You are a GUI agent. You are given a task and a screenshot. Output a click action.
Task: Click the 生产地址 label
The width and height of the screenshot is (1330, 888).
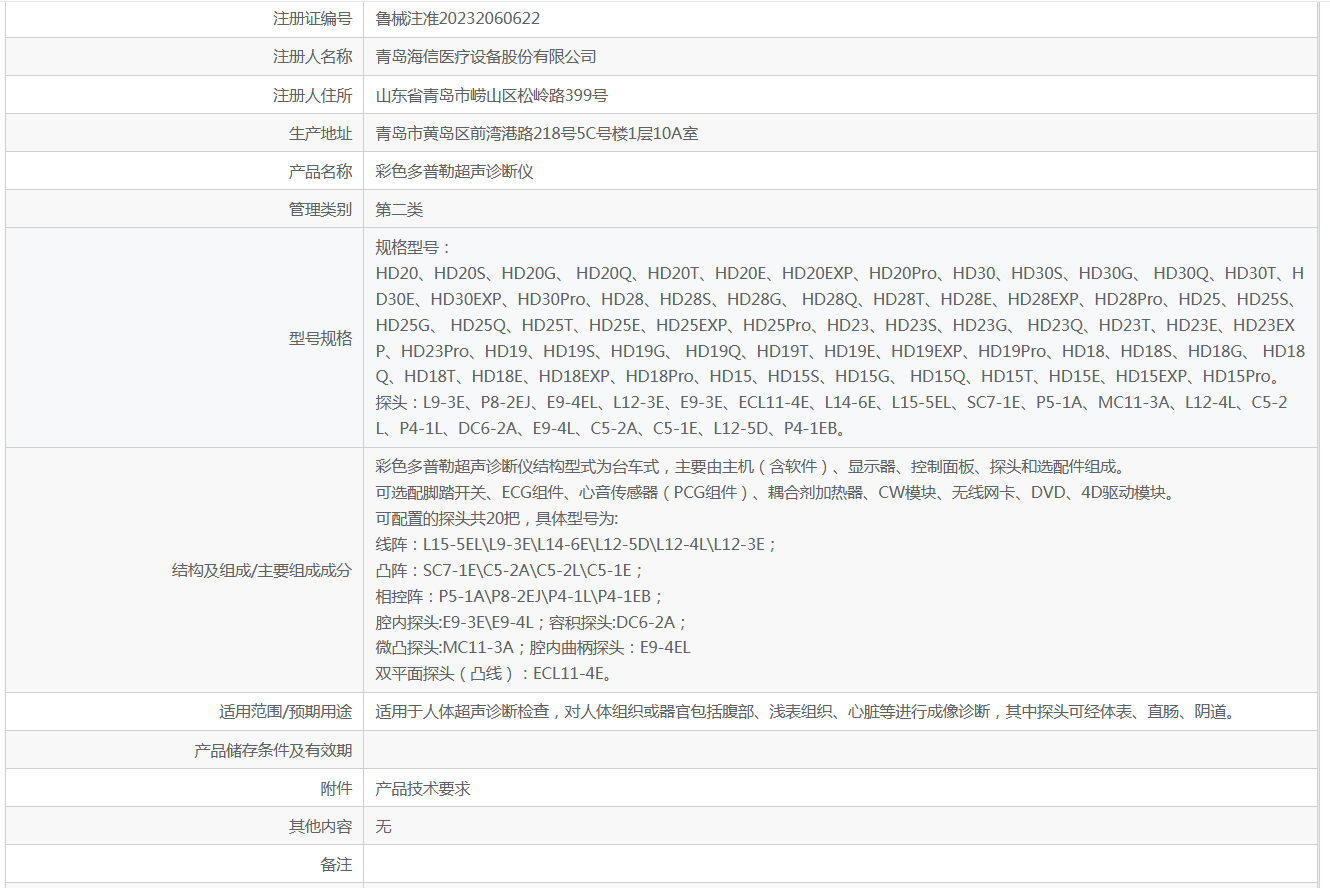pyautogui.click(x=320, y=133)
